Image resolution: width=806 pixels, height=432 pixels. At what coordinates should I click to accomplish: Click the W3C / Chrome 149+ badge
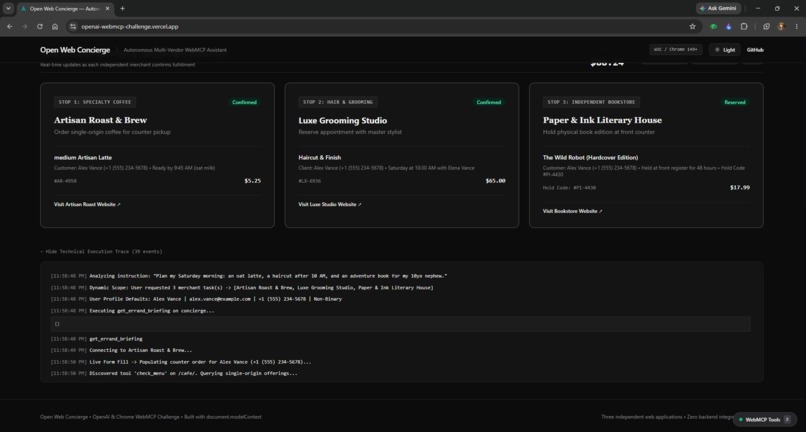[x=675, y=50]
